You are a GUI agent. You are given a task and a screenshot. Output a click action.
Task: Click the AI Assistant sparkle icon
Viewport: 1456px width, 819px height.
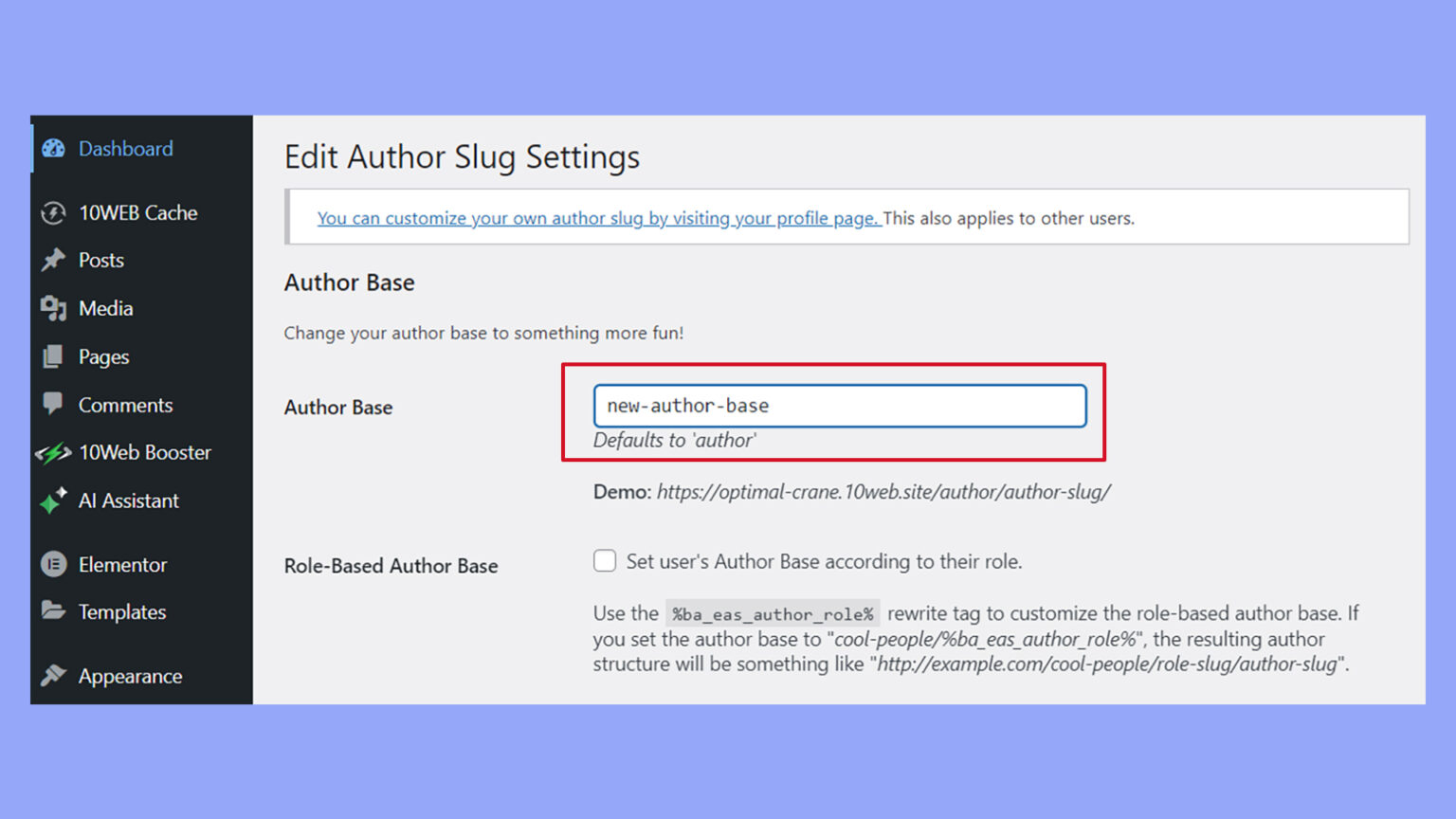click(53, 500)
